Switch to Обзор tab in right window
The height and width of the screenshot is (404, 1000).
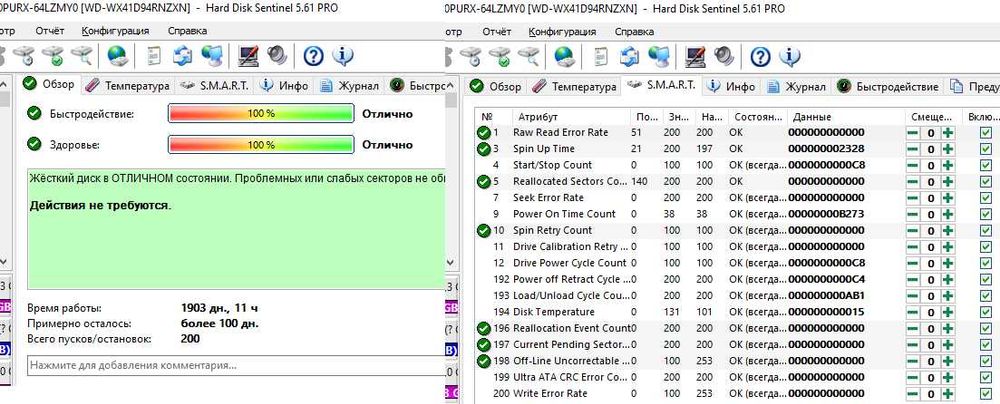coord(496,86)
